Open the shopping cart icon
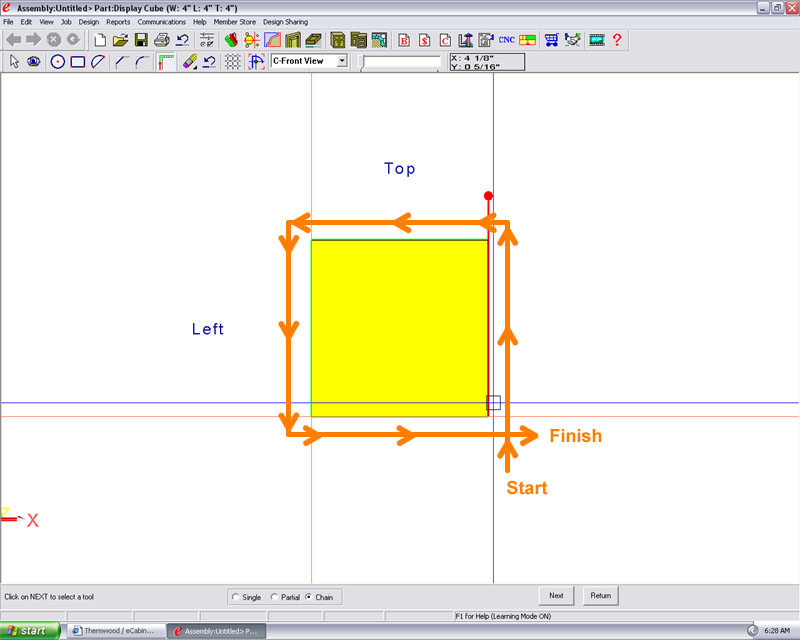 coord(552,40)
